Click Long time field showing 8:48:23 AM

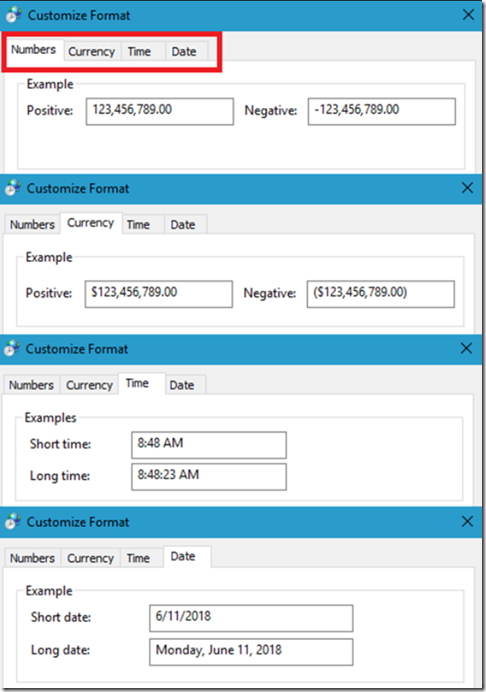tap(209, 477)
